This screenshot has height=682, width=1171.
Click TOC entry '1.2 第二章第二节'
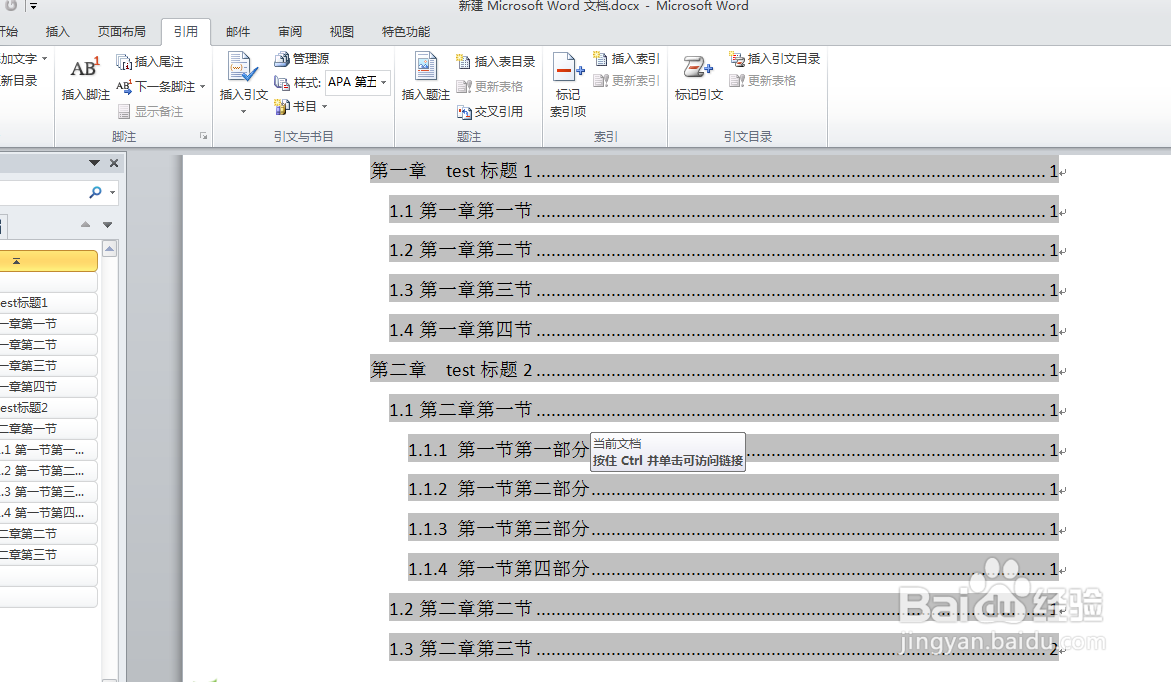(724, 609)
